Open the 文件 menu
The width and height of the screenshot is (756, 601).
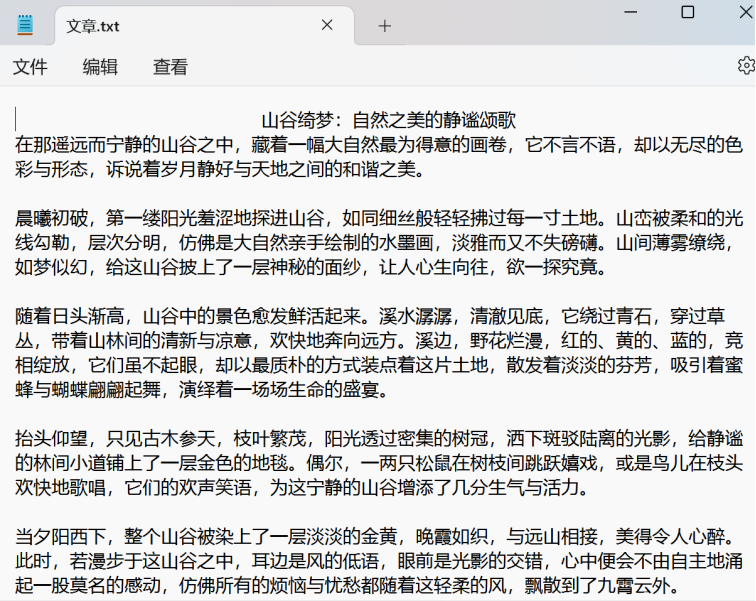pos(30,67)
